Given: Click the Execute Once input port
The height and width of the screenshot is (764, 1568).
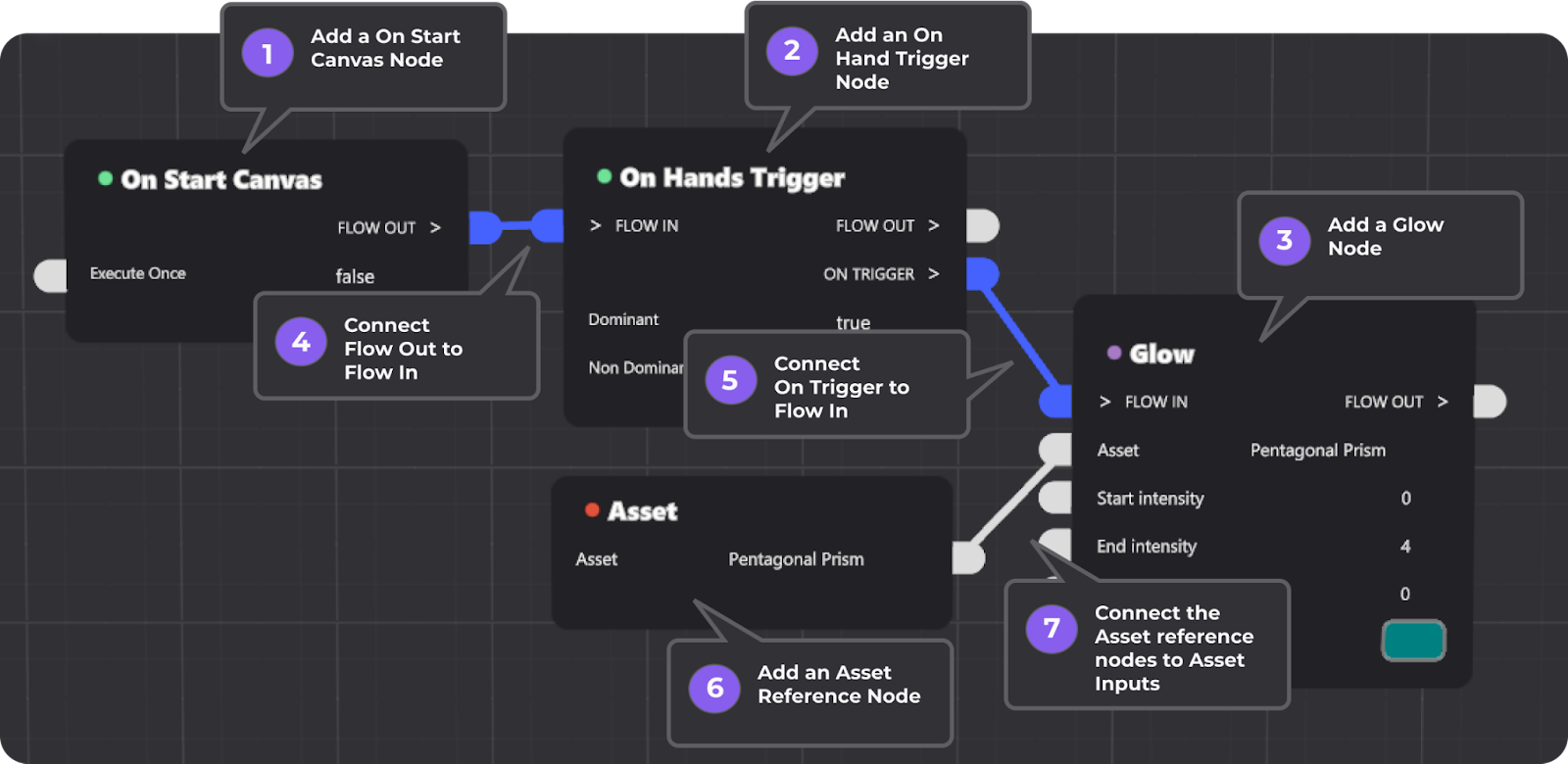Looking at the screenshot, I should [49, 275].
